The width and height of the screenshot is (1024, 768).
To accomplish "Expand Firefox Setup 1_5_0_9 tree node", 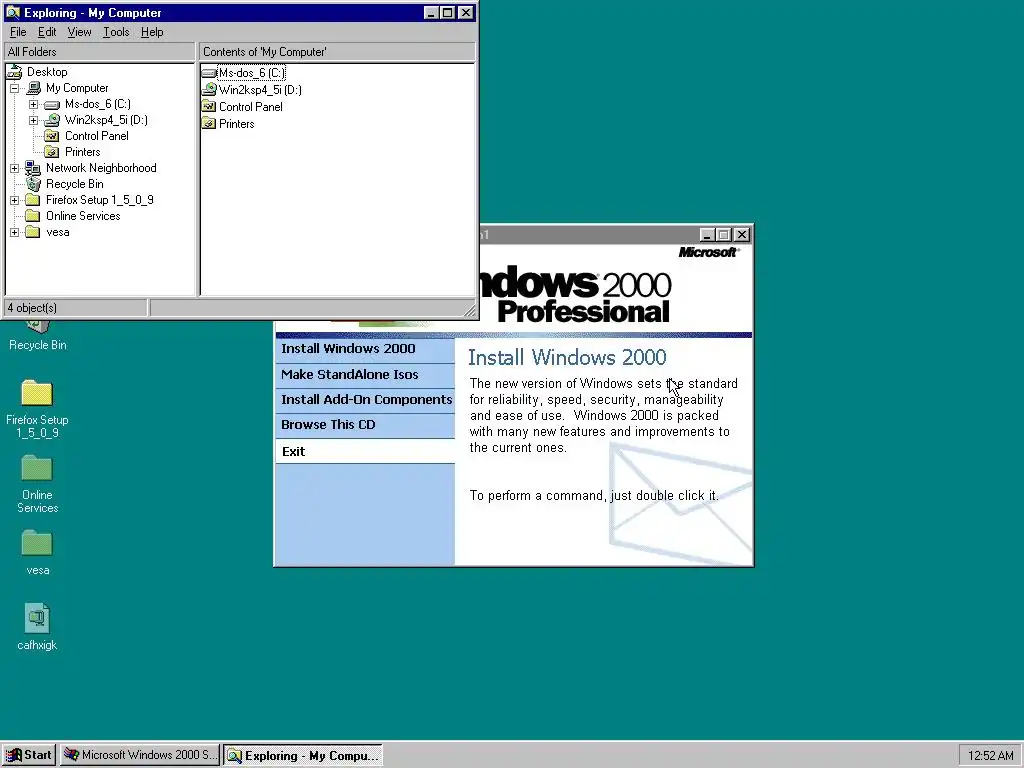I will (14, 200).
